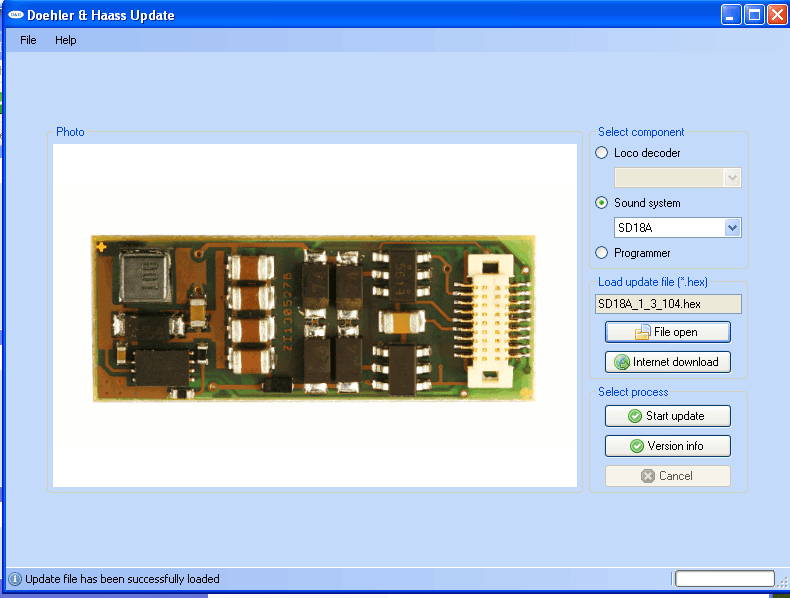Click the greyed-out Cancel button
This screenshot has width=790, height=598.
click(x=668, y=476)
